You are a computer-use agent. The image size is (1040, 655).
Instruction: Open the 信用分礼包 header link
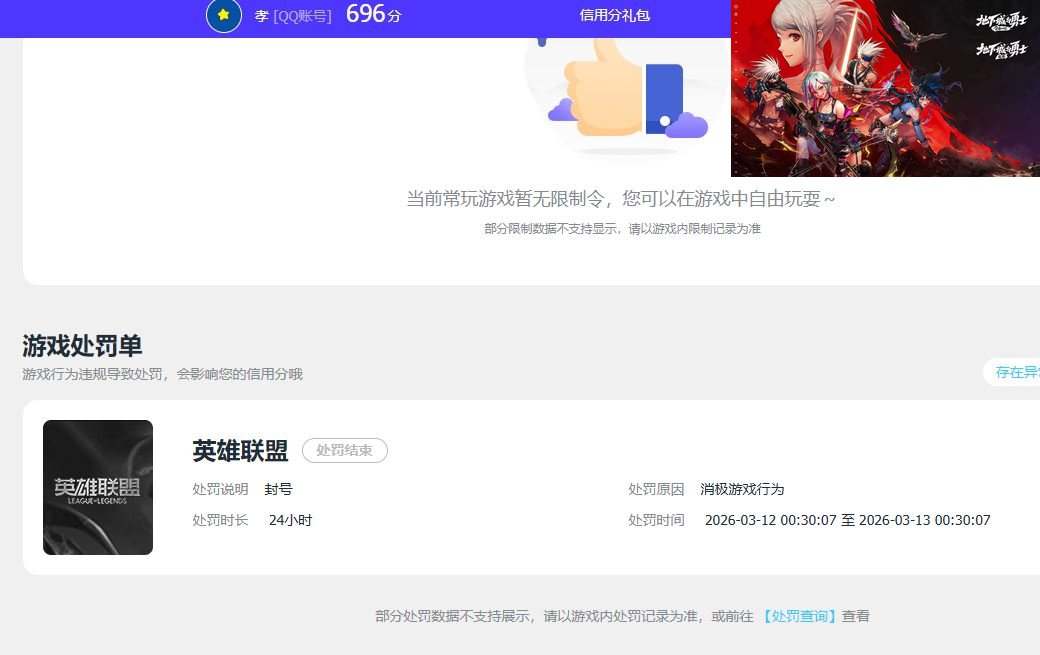pos(614,15)
